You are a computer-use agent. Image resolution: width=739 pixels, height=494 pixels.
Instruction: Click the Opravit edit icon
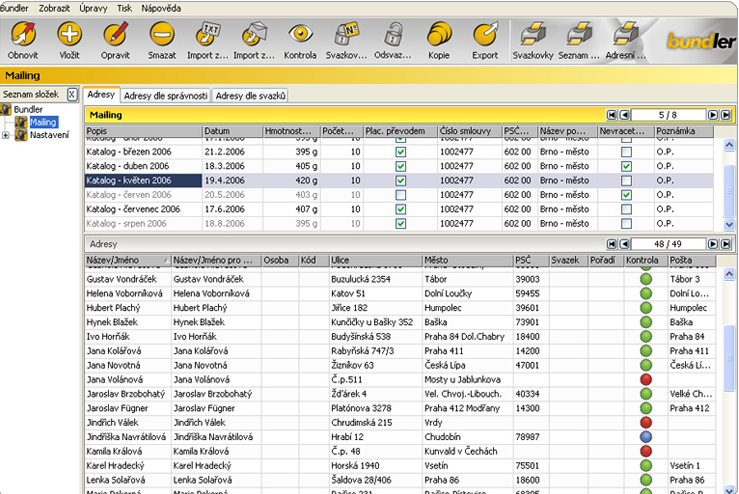point(115,34)
